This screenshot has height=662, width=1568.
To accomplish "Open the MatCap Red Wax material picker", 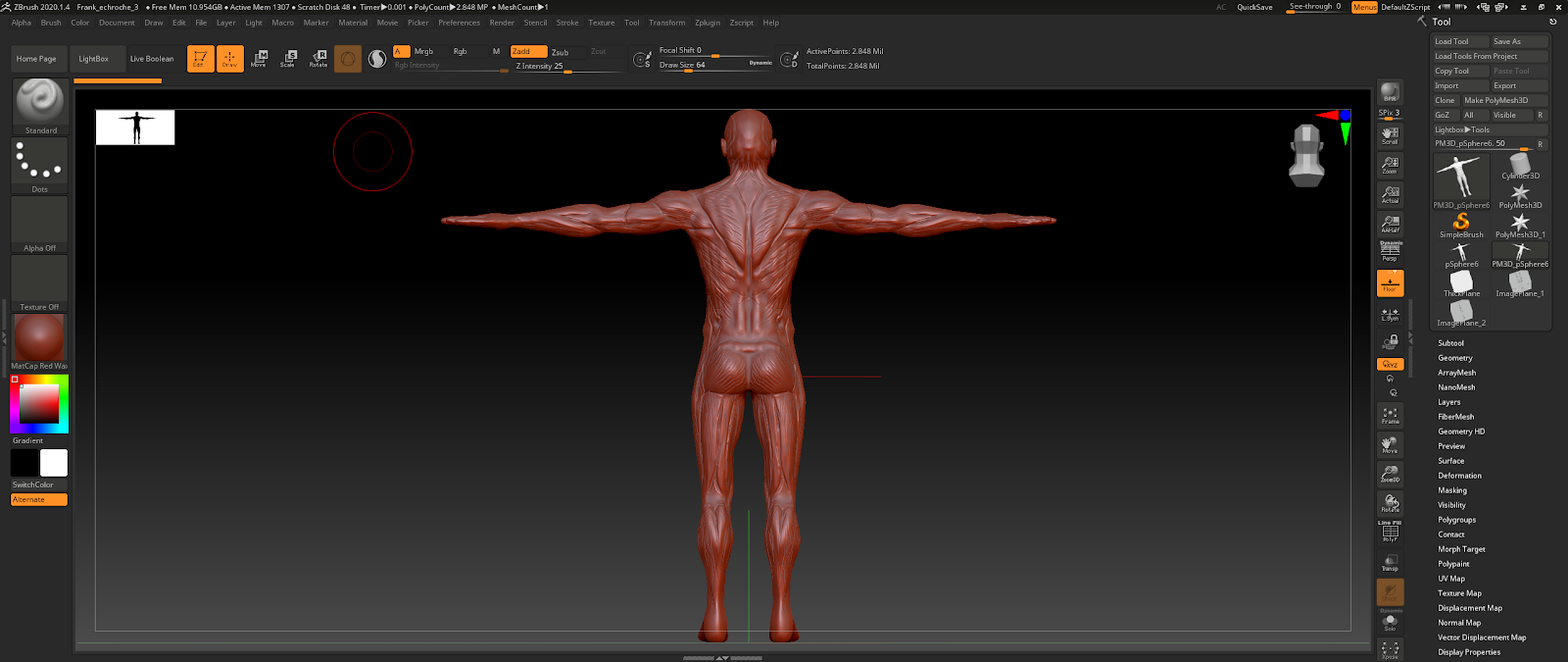I will [39, 339].
